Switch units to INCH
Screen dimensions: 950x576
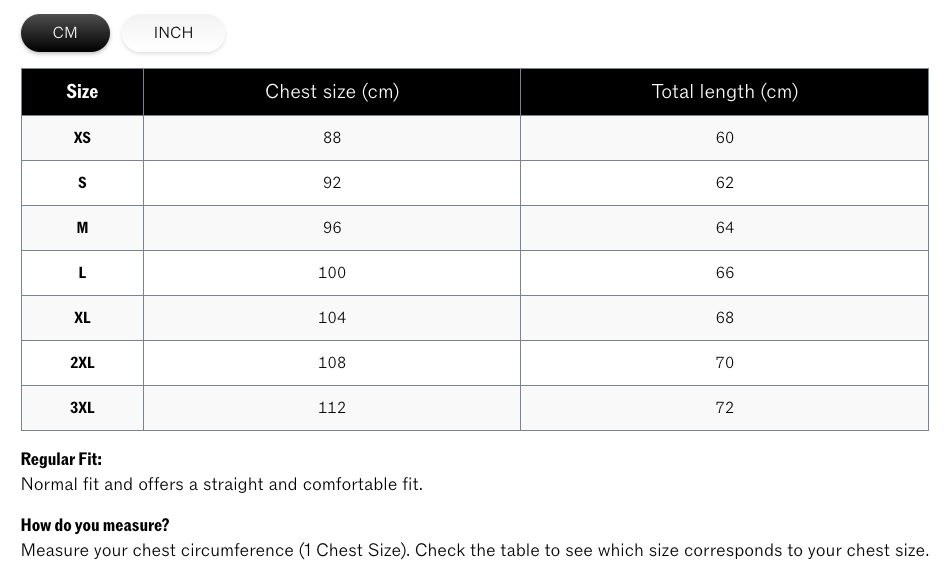(x=173, y=33)
